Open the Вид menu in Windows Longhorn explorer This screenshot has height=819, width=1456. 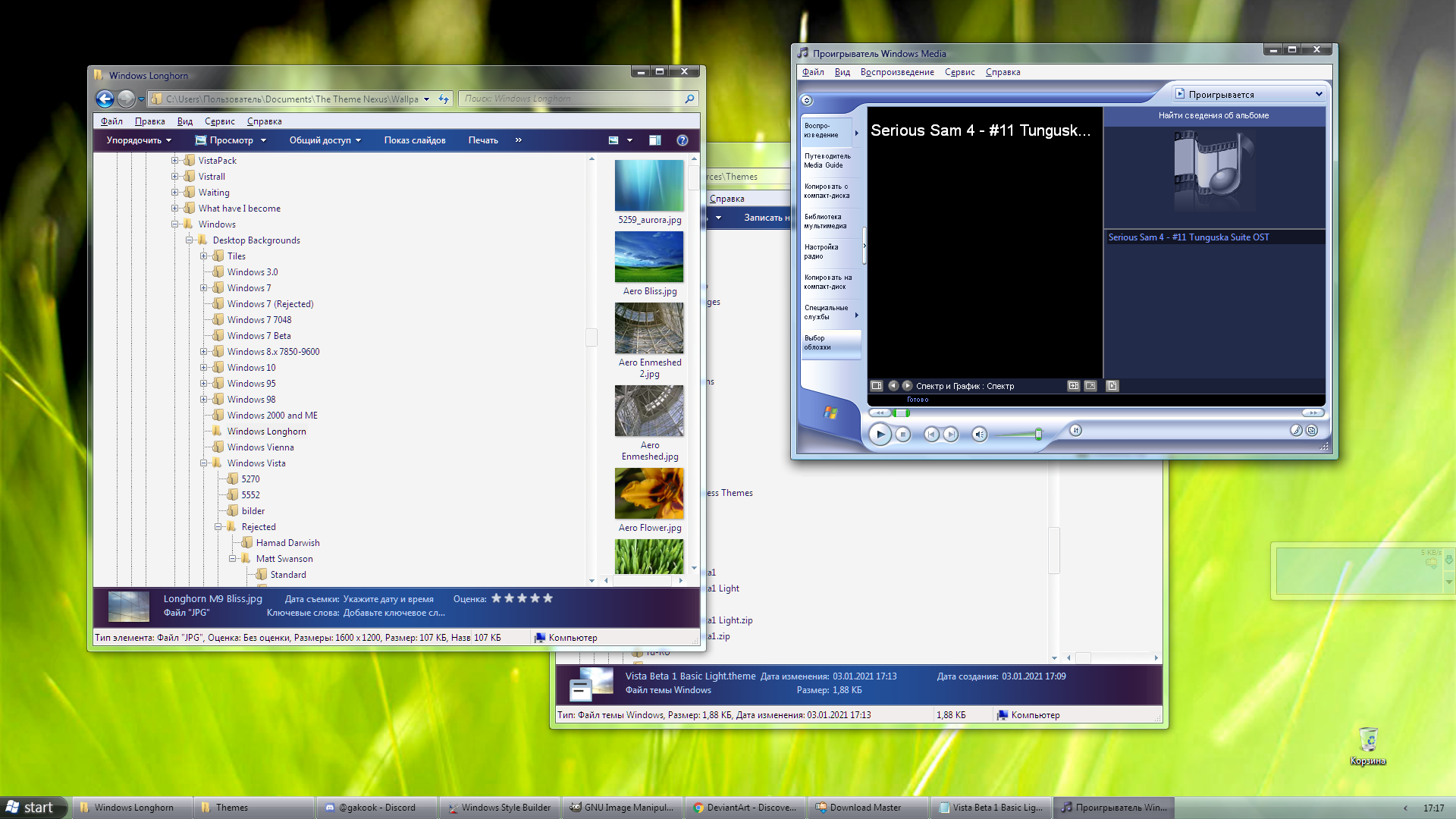(x=185, y=121)
